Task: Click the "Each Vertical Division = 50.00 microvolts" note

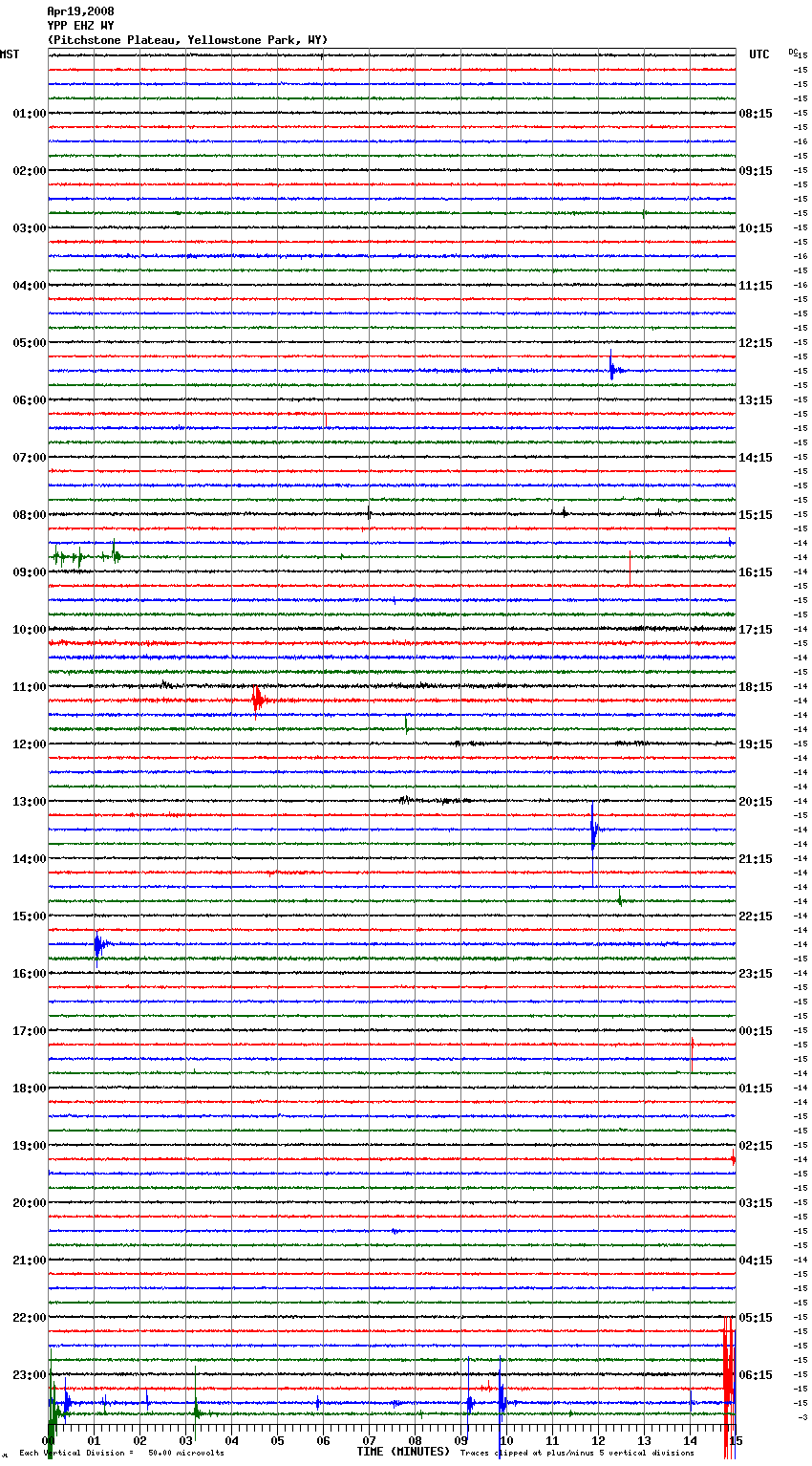Action: (121, 1454)
